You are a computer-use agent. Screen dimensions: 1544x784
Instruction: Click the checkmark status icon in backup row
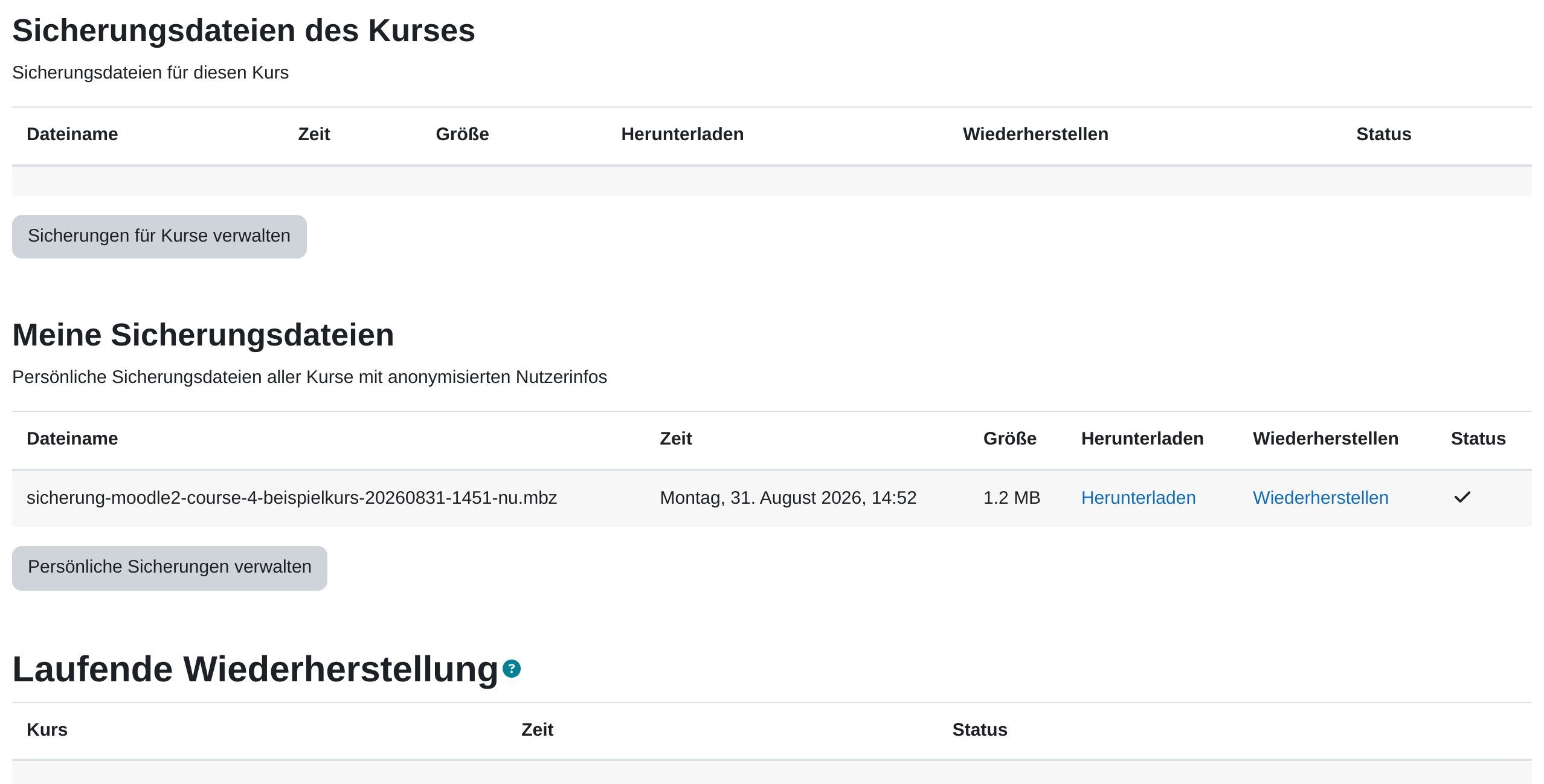tap(1462, 497)
